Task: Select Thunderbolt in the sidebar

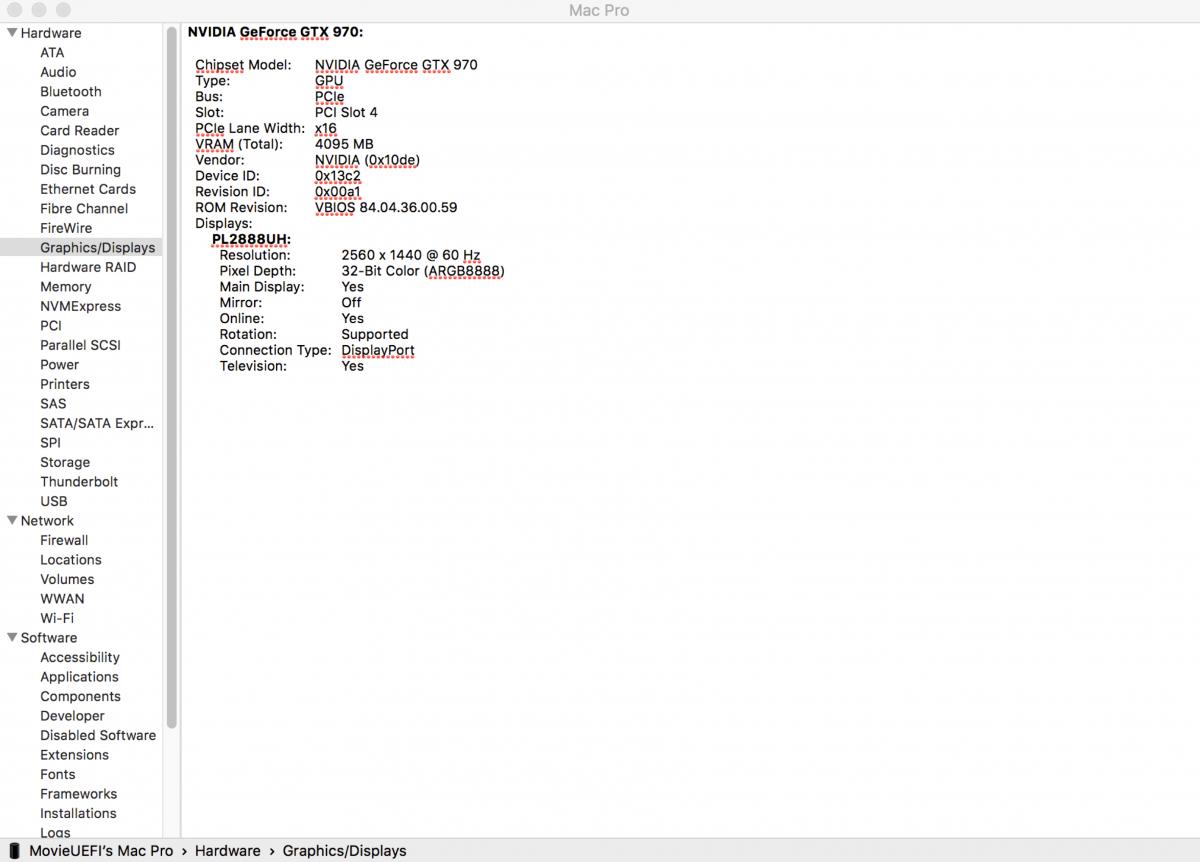Action: pyautogui.click(x=79, y=482)
